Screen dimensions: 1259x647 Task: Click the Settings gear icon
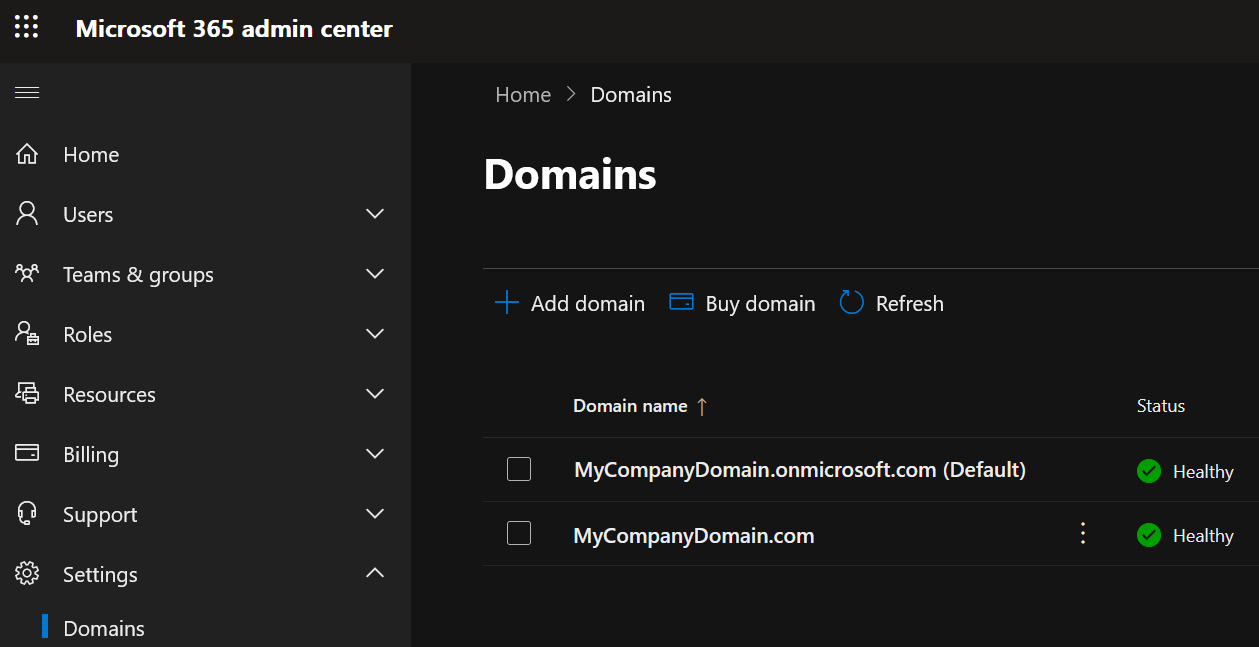(x=27, y=574)
